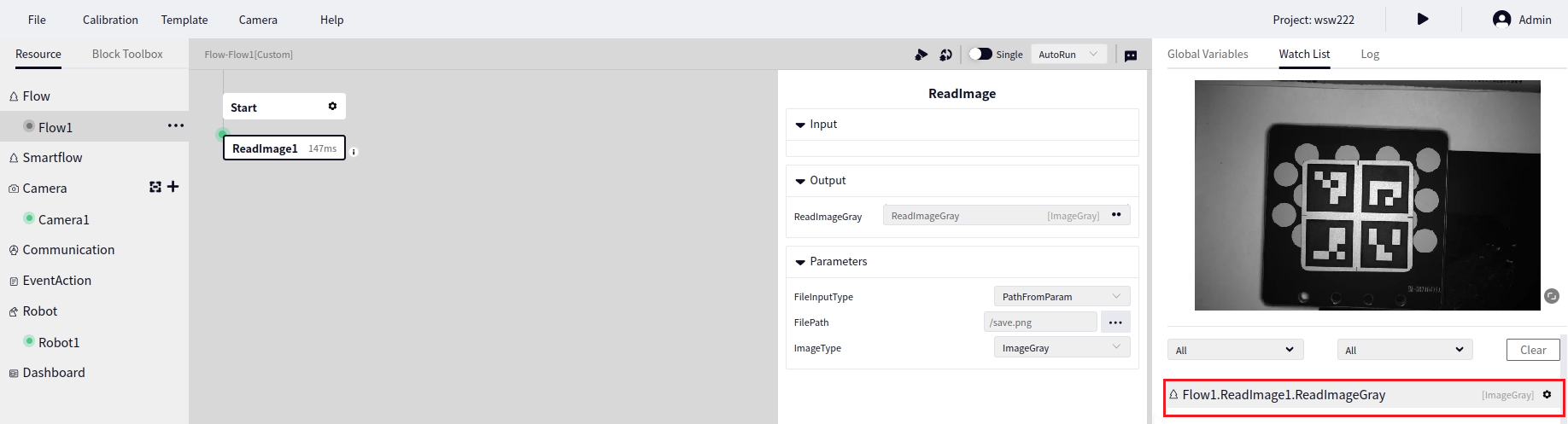This screenshot has width=1568, height=424.
Task: Open the first All filter dropdown
Action: (x=1236, y=350)
